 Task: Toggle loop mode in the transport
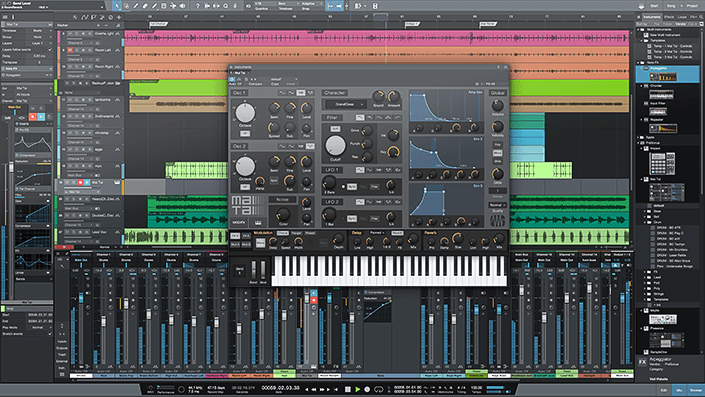coord(379,389)
